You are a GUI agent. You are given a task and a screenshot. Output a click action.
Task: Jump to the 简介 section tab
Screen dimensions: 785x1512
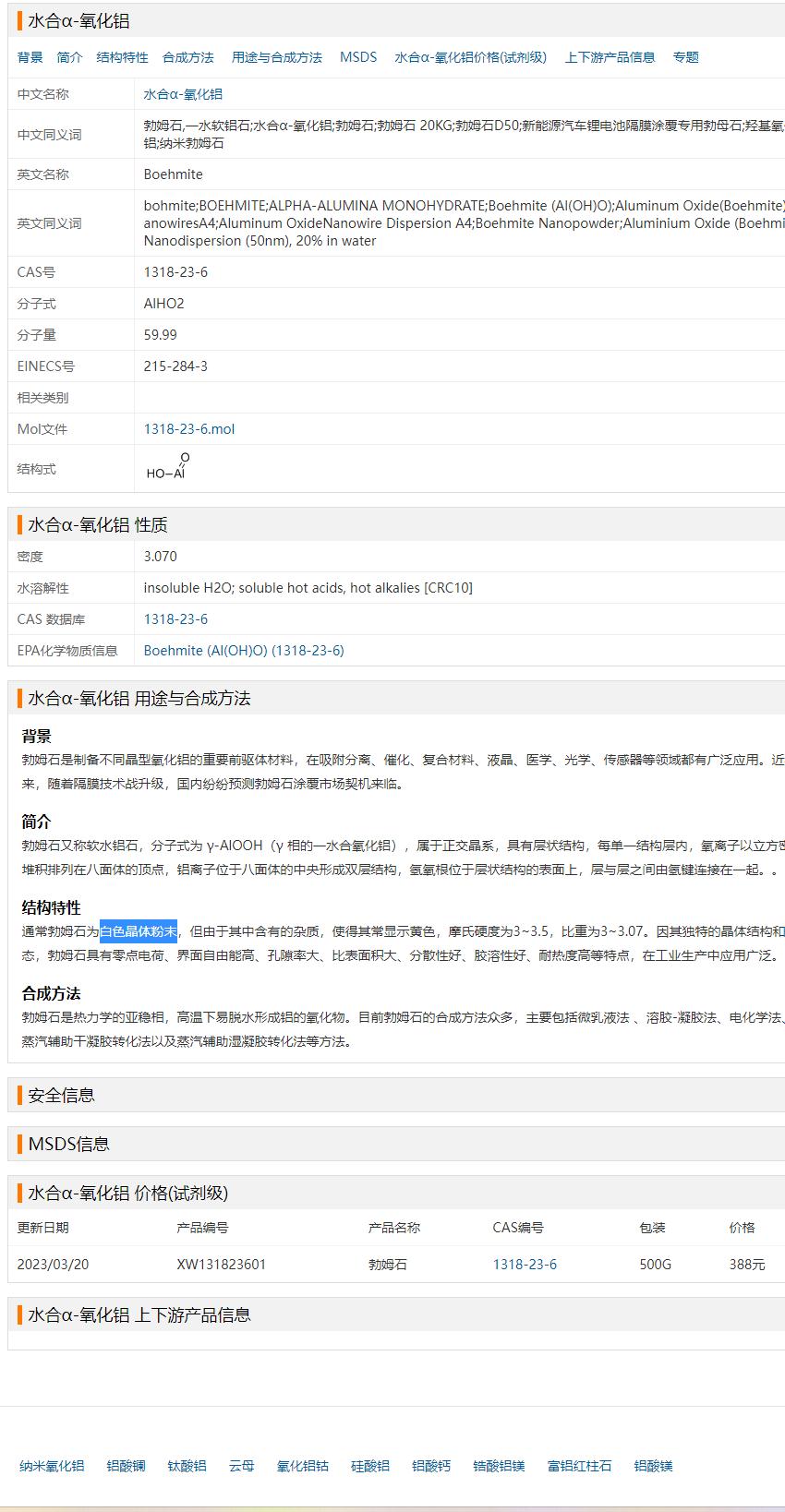click(69, 57)
